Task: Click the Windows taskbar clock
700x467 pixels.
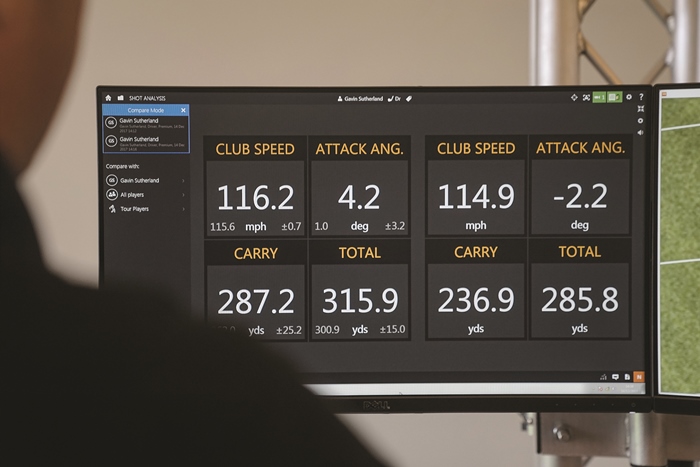Action: click(x=630, y=389)
